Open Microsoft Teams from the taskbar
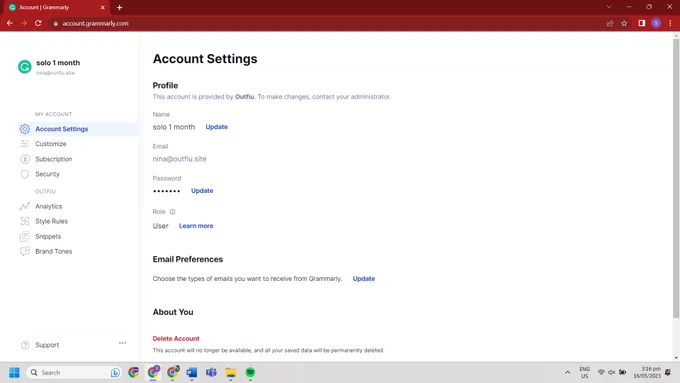Screen dimensions: 680x383 [x=211, y=373]
